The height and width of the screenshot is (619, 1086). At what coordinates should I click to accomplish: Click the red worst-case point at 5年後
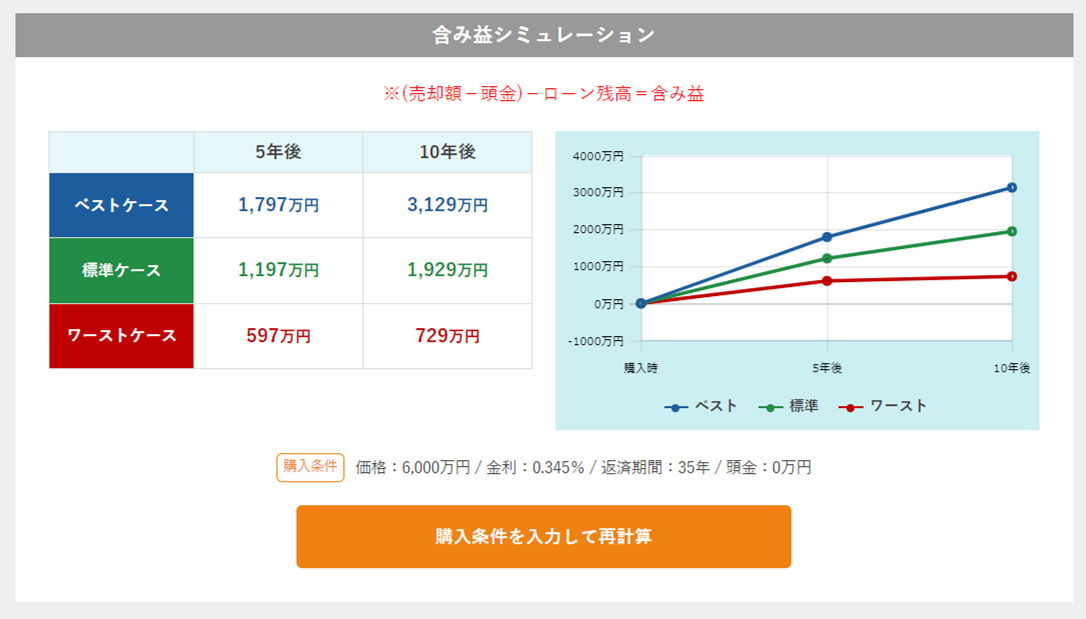point(827,281)
